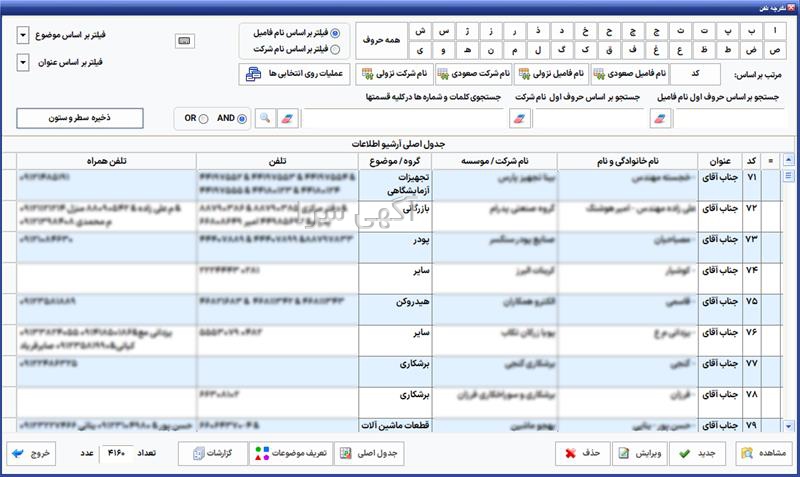Viewport: 800px width, 477px height.
Task: Click the هیدروکن group cell
Action: [395, 310]
